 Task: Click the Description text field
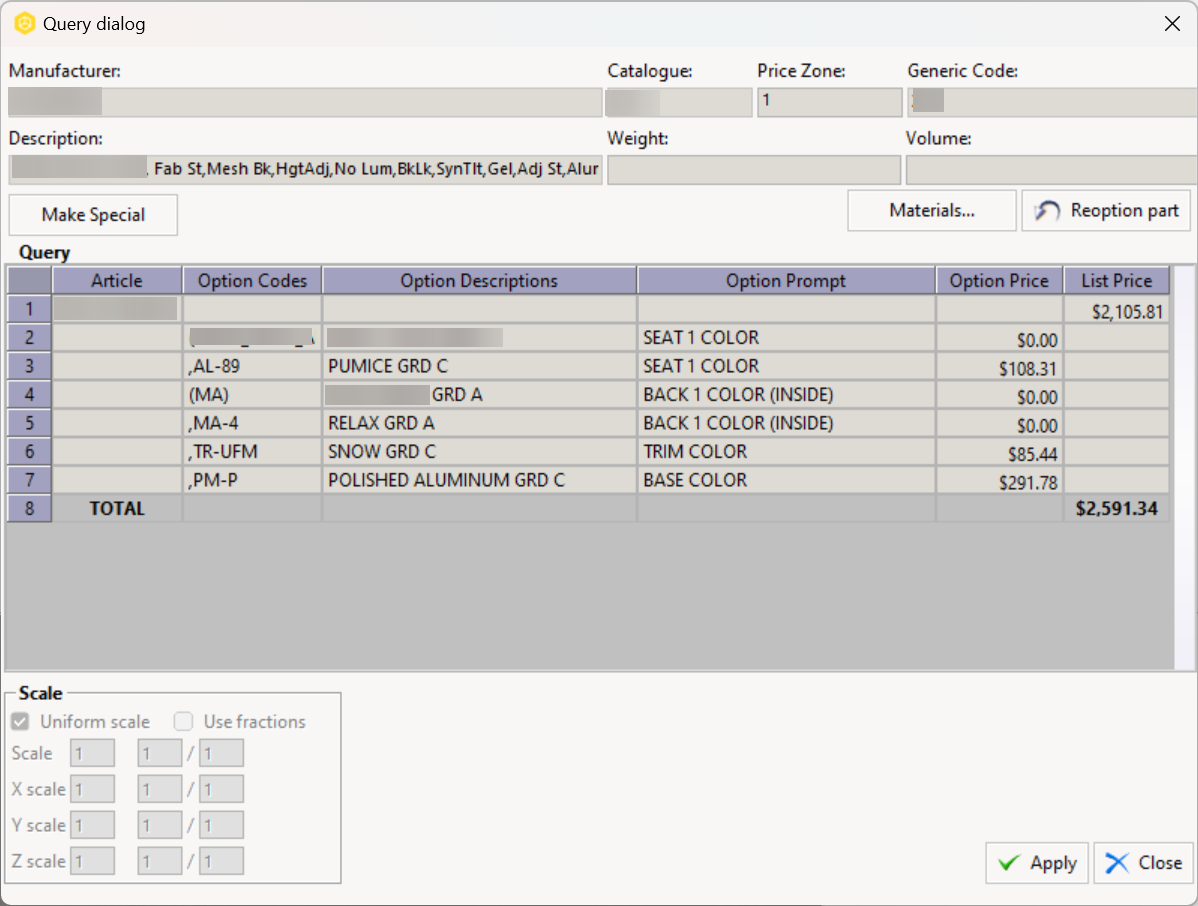[x=306, y=170]
